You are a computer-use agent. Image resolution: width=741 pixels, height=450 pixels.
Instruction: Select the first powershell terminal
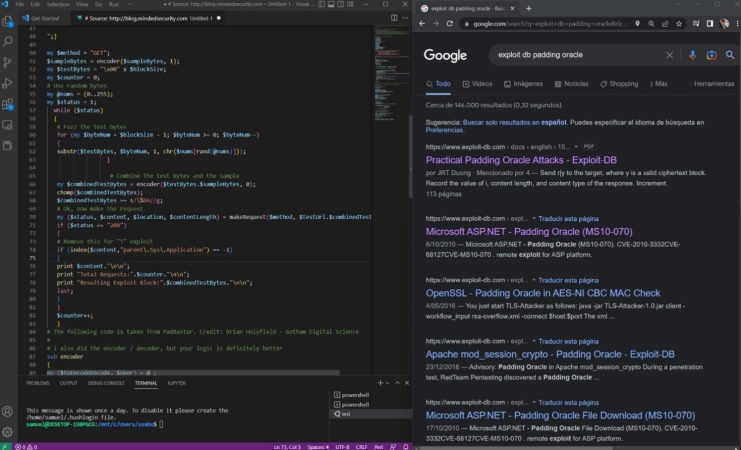coord(370,395)
